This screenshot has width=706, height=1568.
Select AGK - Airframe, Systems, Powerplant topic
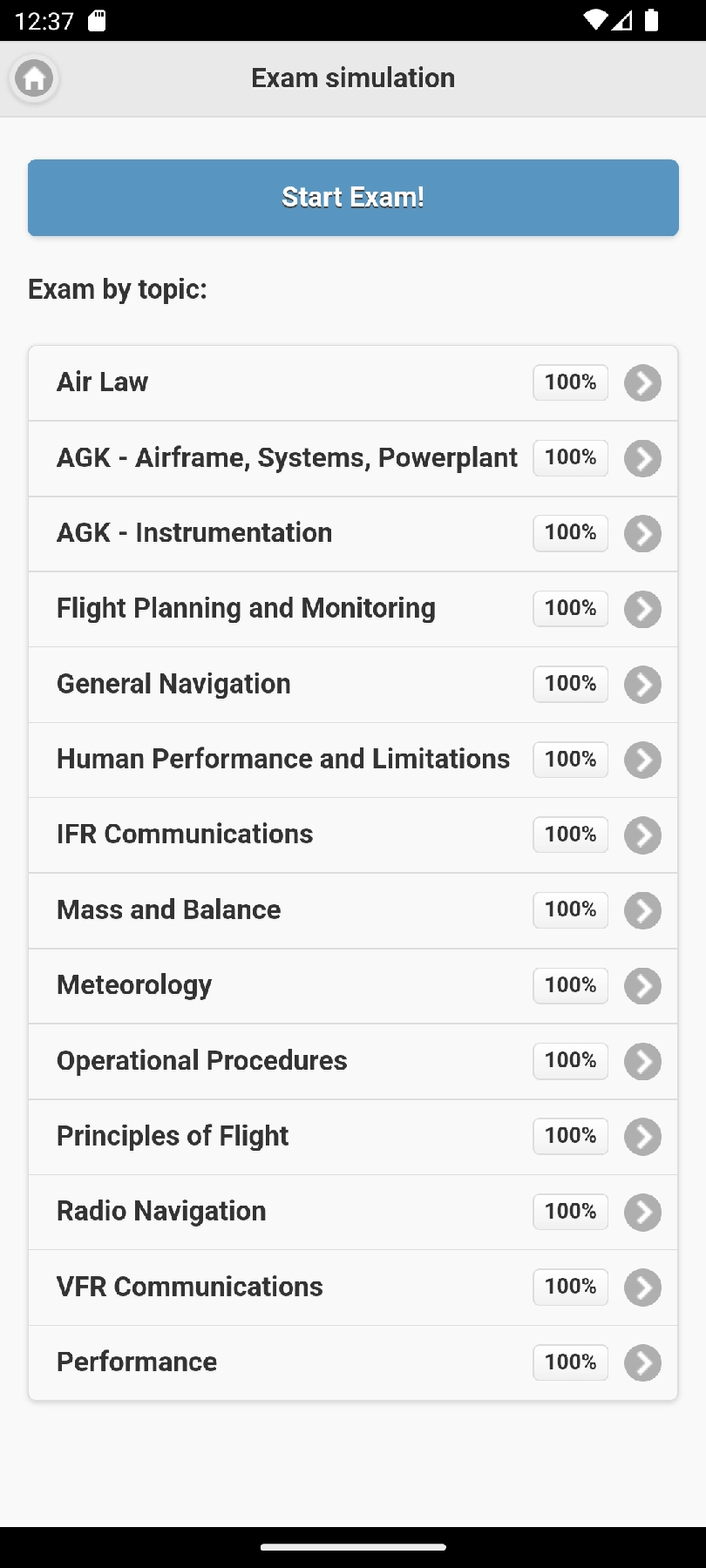pos(287,458)
